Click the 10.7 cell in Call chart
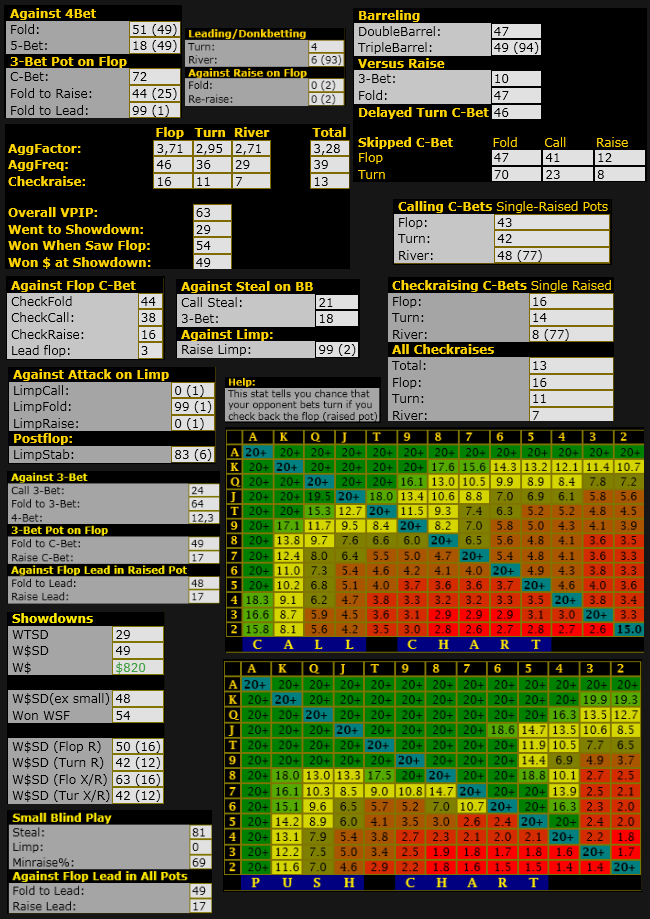This screenshot has width=650, height=919. point(626,467)
